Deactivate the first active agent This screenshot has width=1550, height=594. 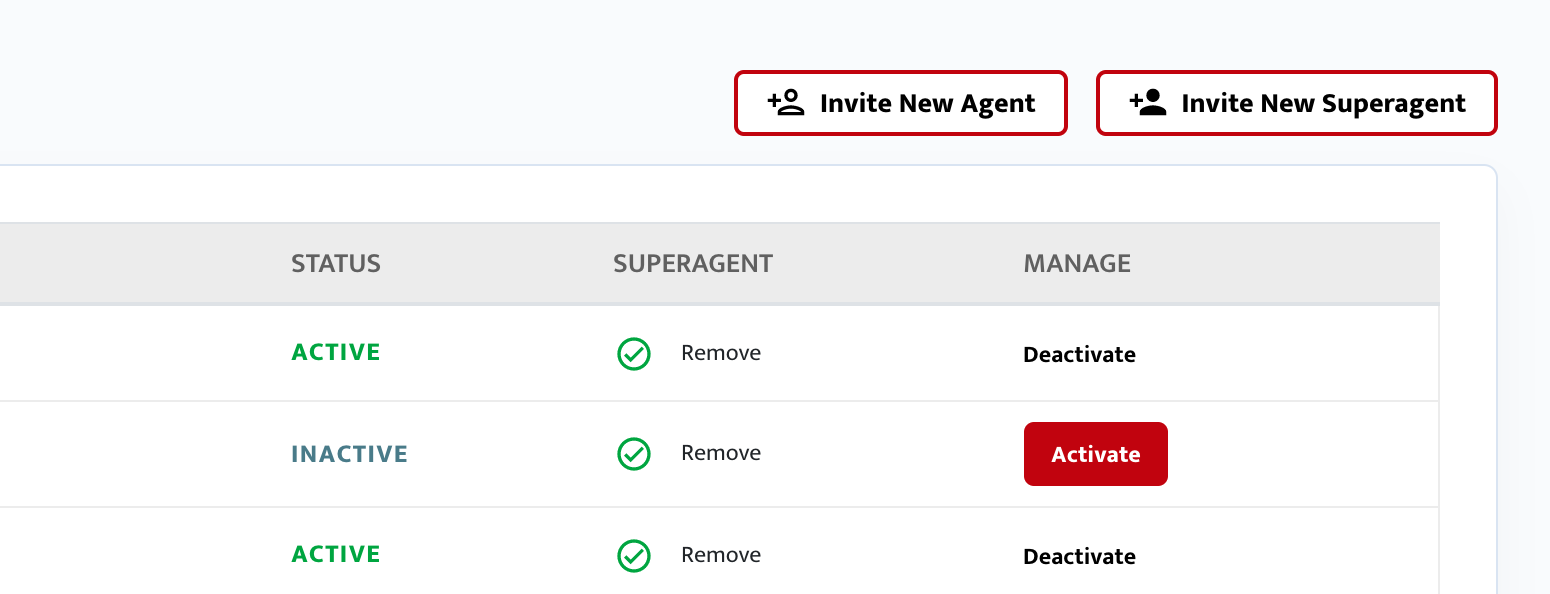pos(1079,354)
